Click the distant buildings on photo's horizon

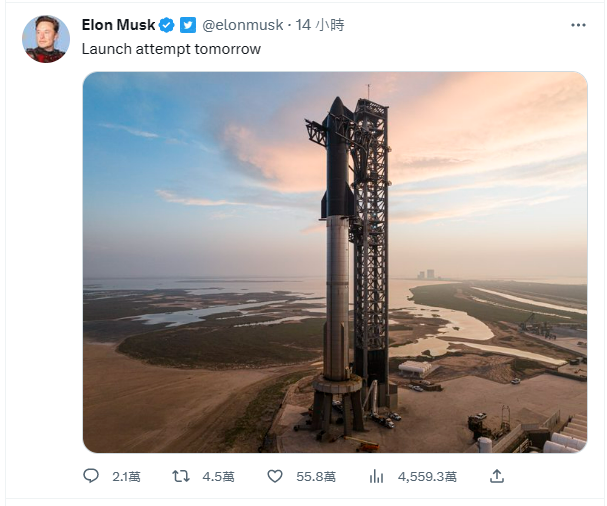[426, 274]
